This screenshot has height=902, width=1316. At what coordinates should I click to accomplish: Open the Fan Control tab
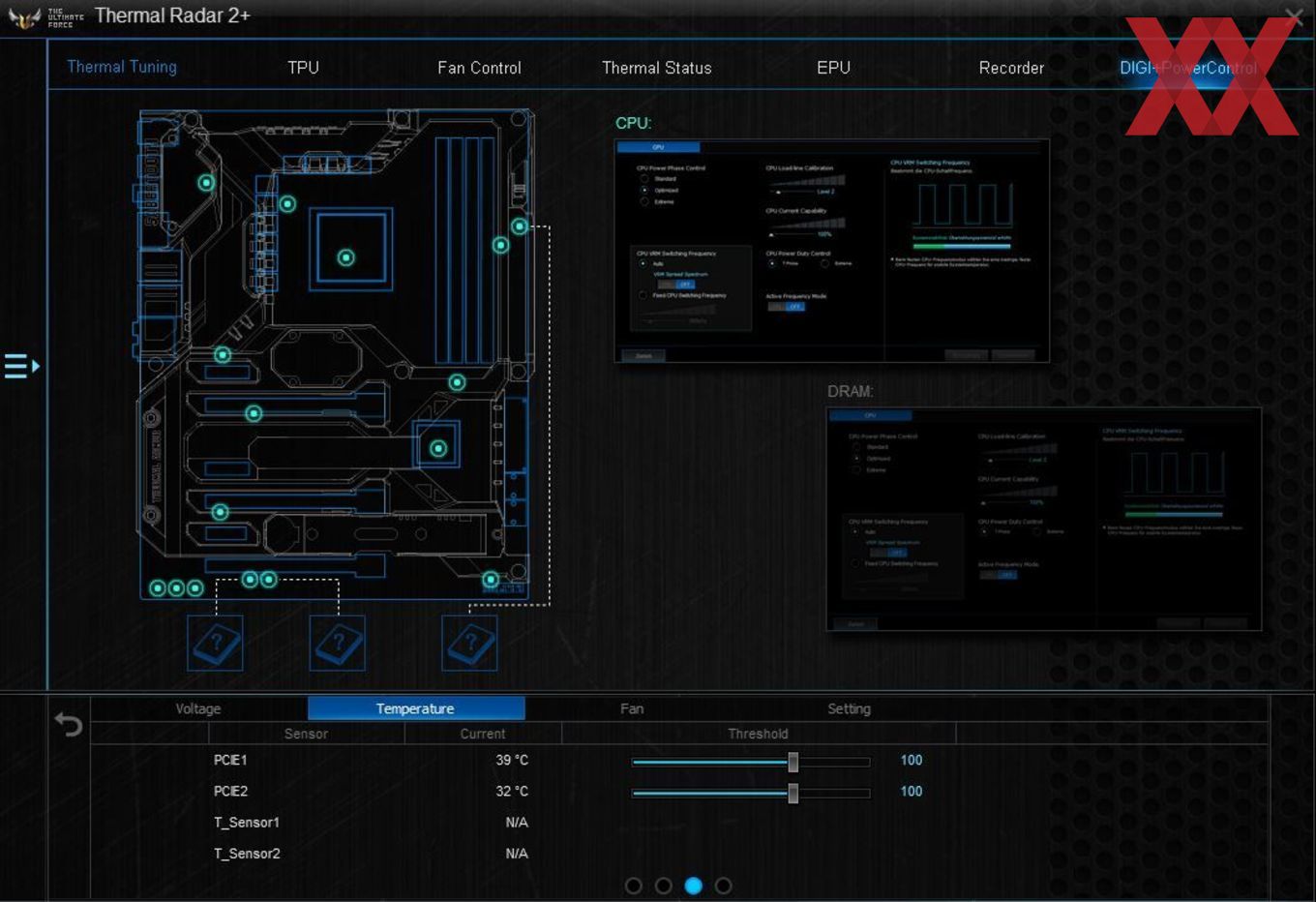(x=479, y=68)
